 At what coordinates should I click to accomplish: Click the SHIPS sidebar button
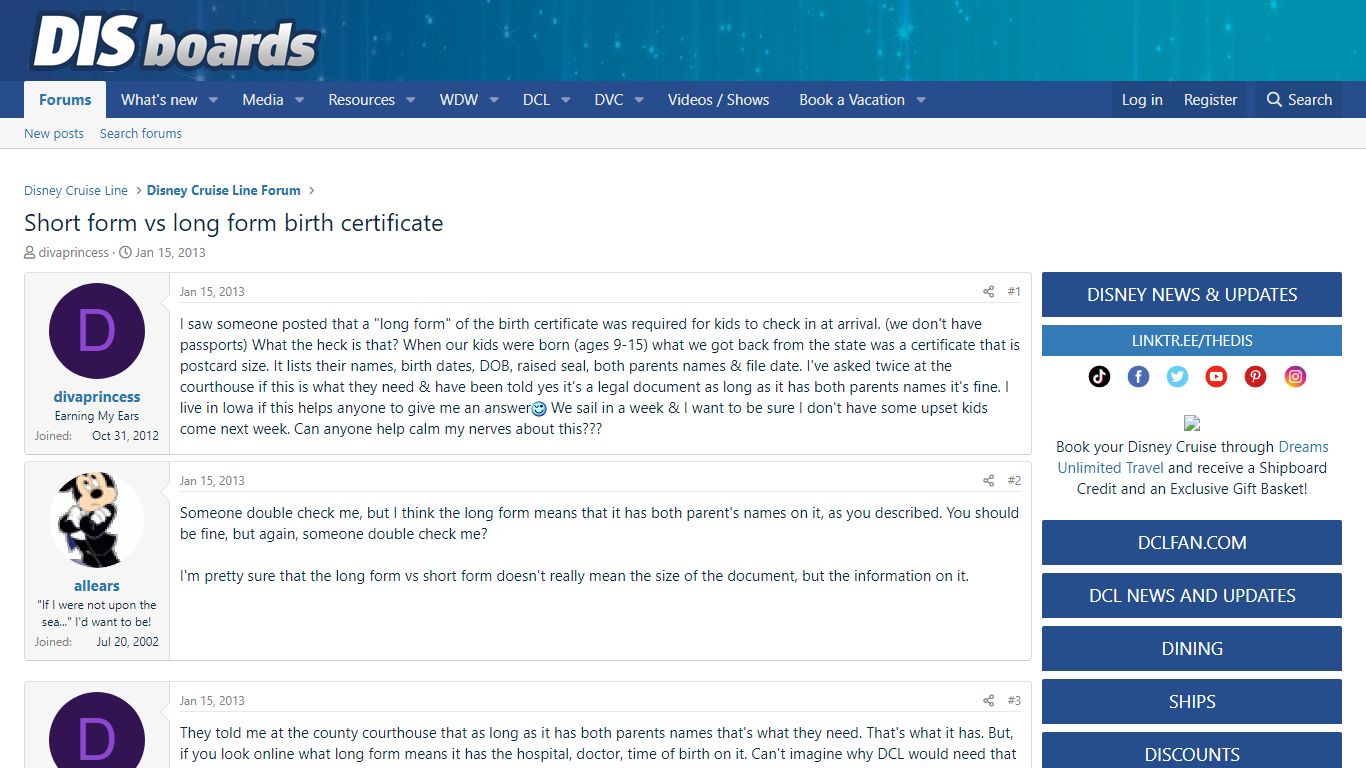point(1192,702)
